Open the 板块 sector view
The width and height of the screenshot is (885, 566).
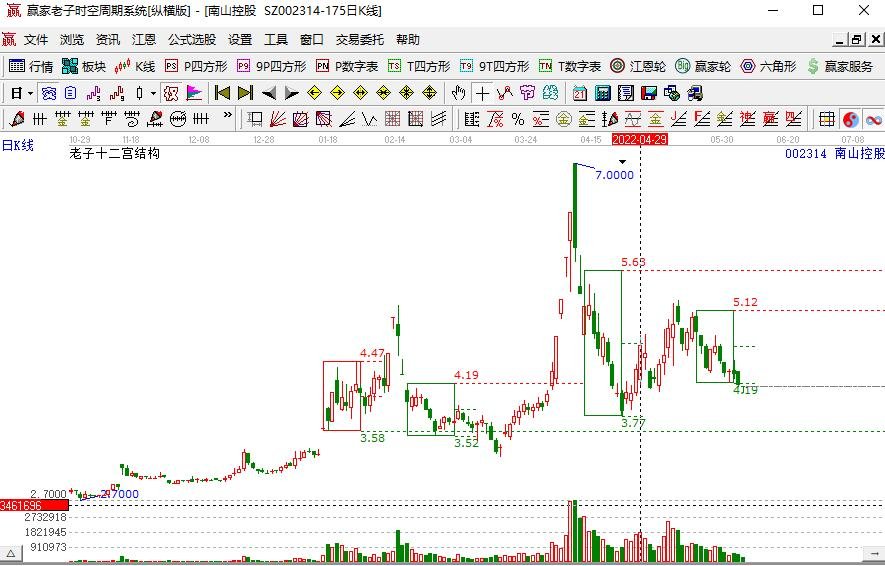84,67
